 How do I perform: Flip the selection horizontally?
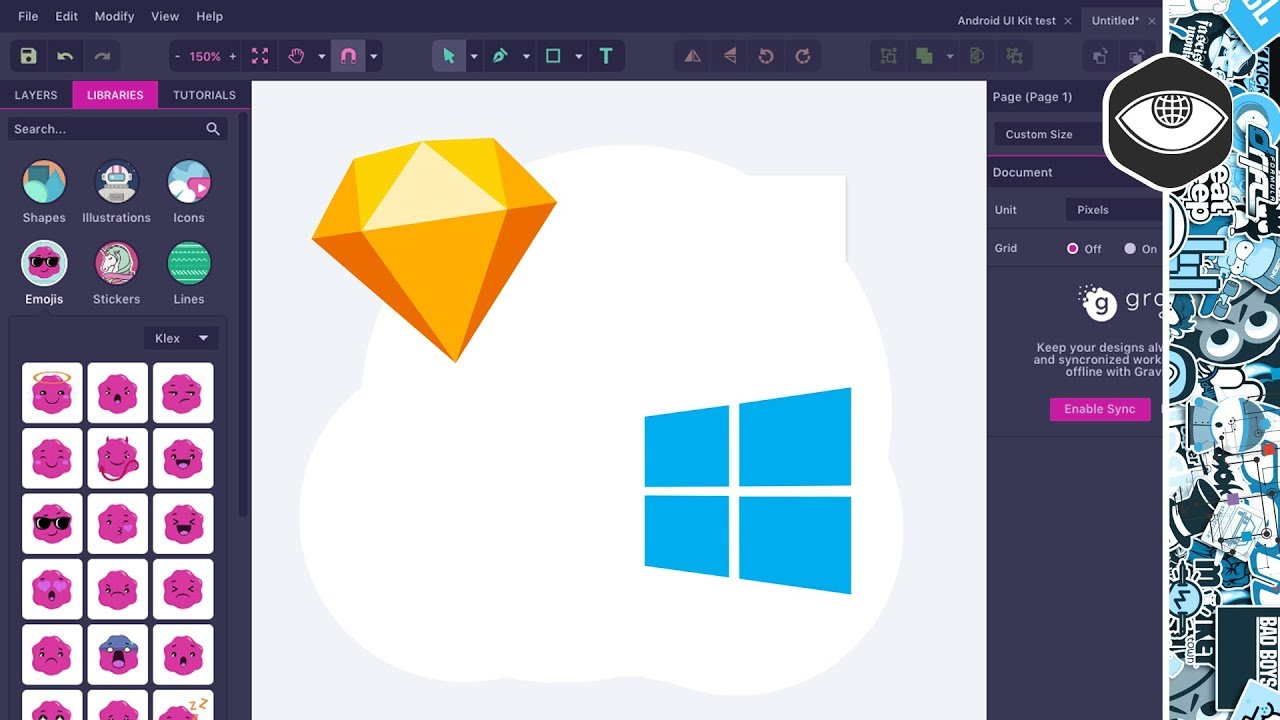(x=692, y=56)
